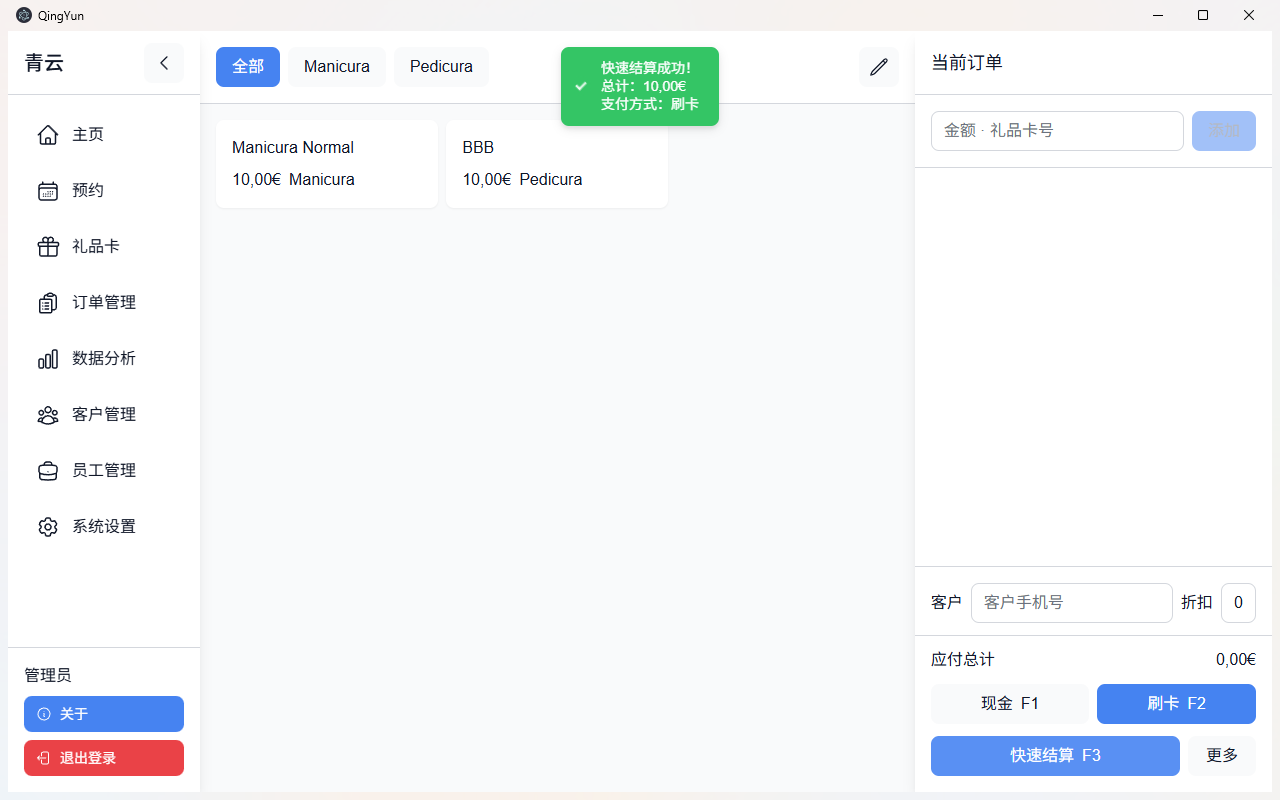Open the 系统设置 gear icon

point(48,527)
